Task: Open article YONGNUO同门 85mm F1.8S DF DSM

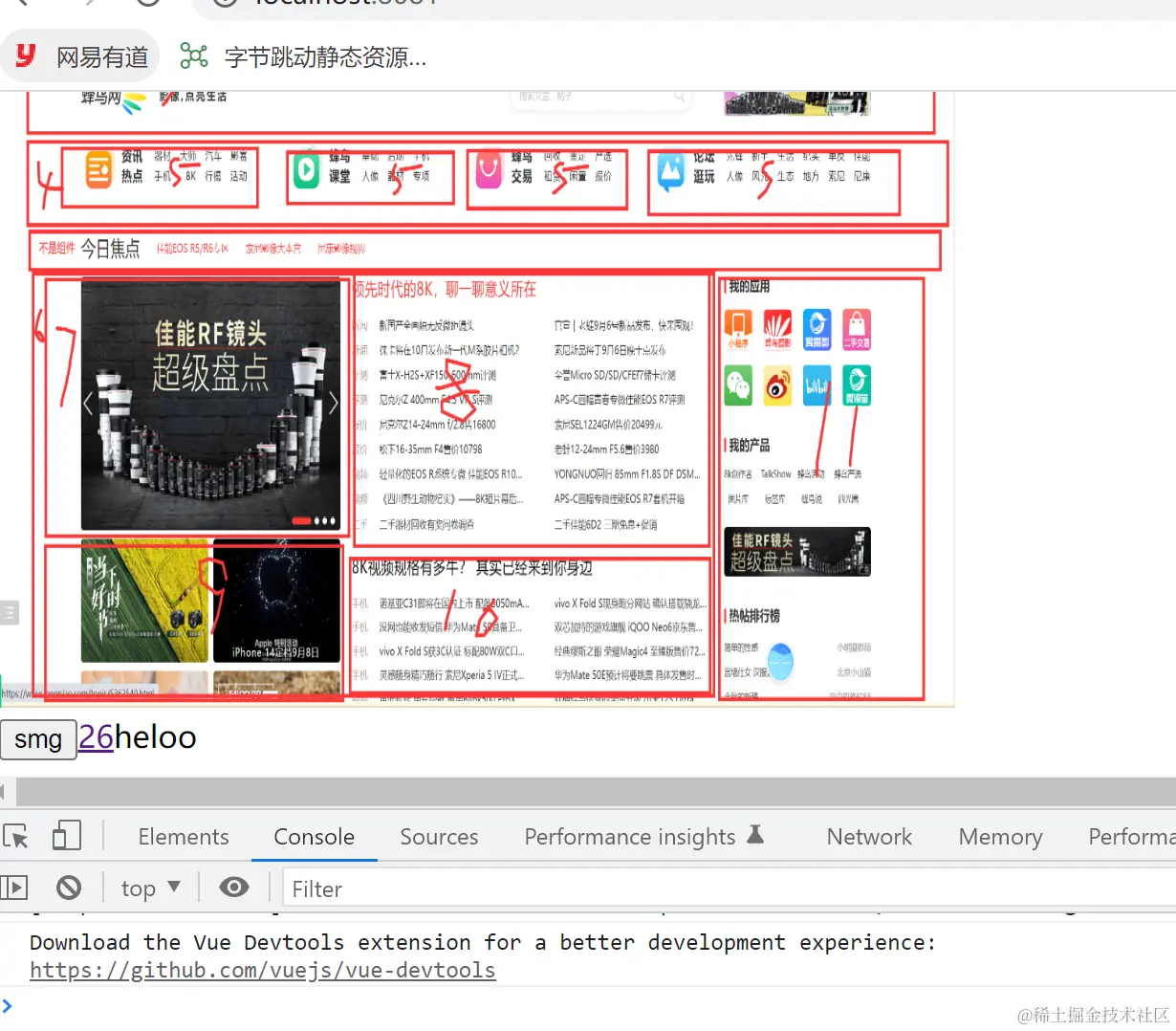Action: [627, 474]
